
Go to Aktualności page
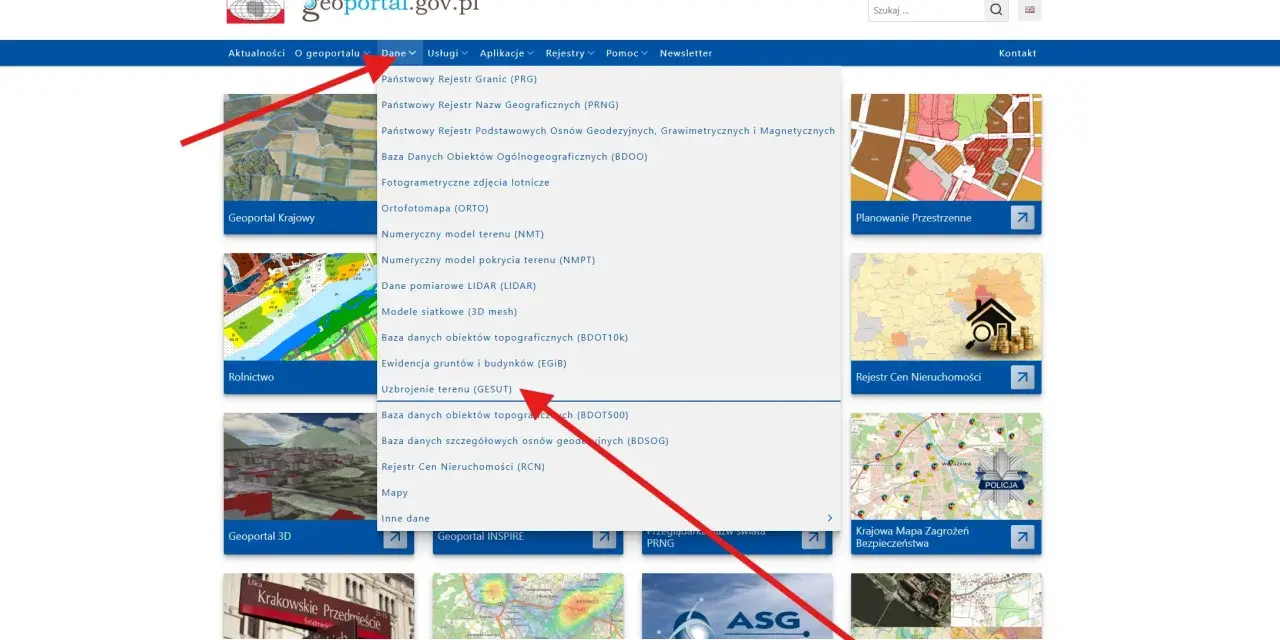click(256, 53)
